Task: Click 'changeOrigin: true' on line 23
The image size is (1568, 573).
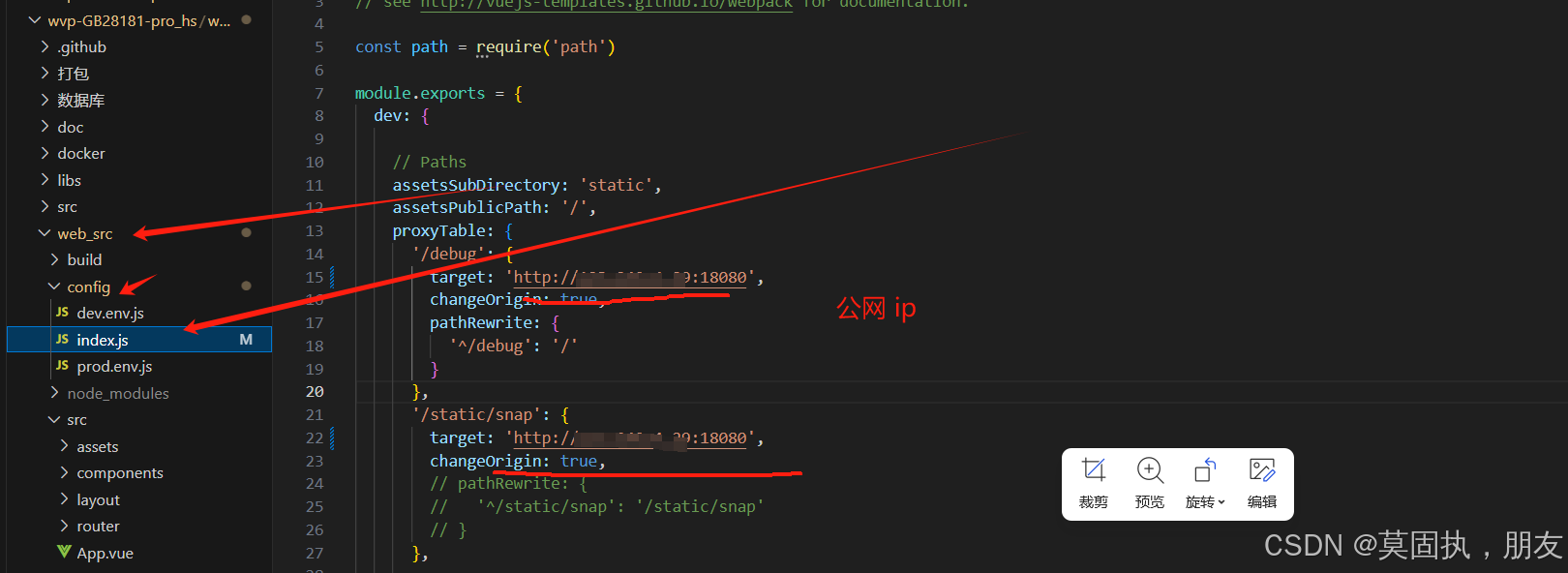Action: tap(514, 461)
